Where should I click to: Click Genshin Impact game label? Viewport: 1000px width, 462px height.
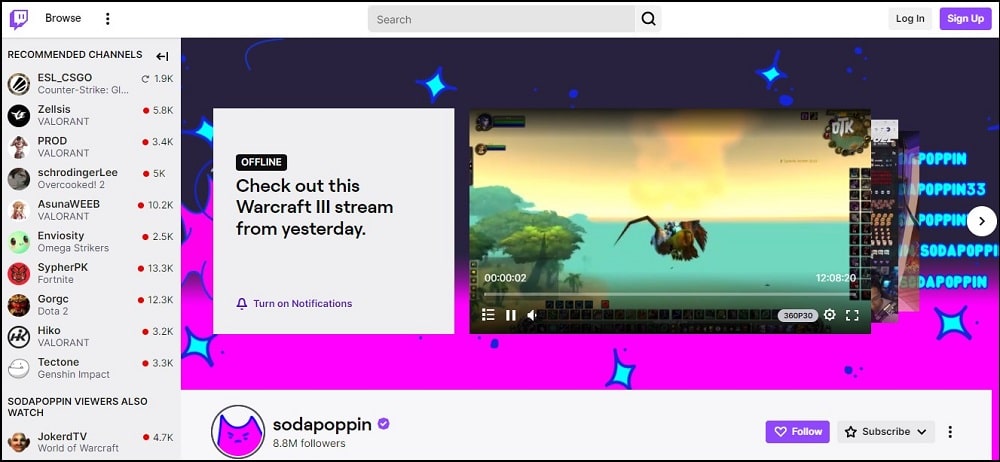click(74, 375)
